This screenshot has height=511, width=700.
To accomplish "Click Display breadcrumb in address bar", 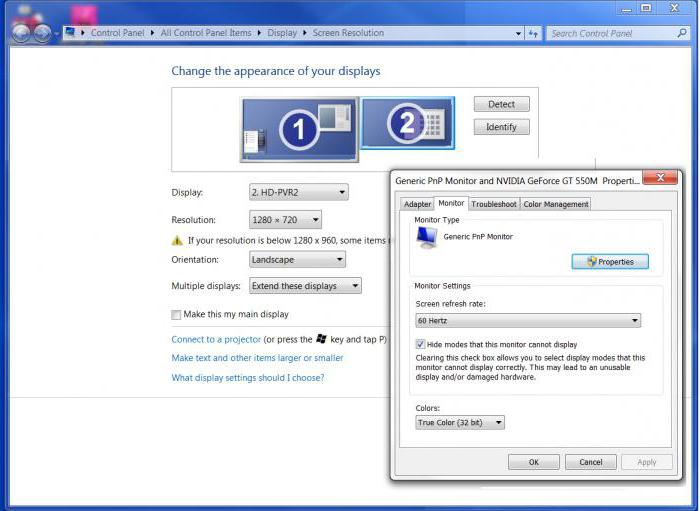I will click(x=282, y=33).
